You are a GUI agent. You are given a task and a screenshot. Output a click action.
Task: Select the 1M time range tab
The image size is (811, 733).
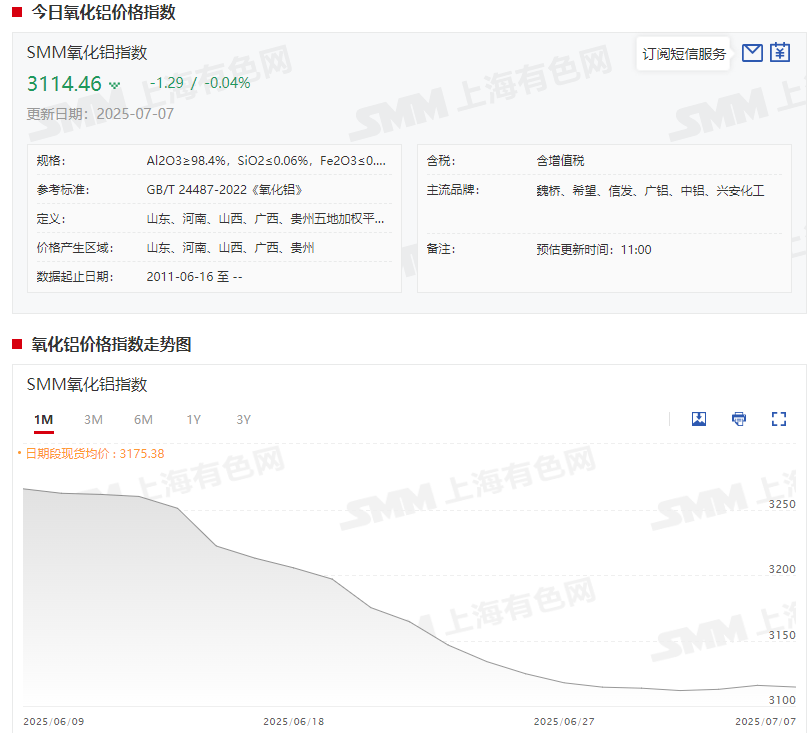point(43,420)
